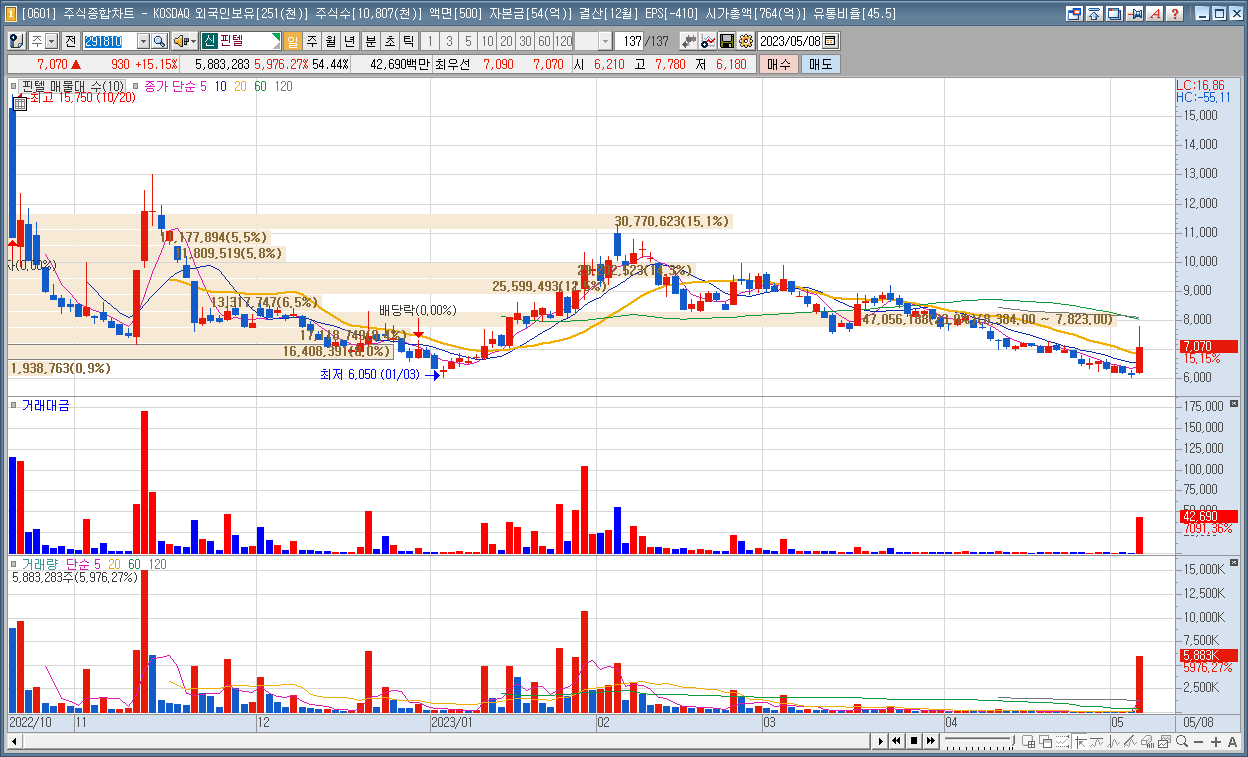Switch to yearly chart period 년
Viewport: 1248px width, 757px height.
pos(349,41)
